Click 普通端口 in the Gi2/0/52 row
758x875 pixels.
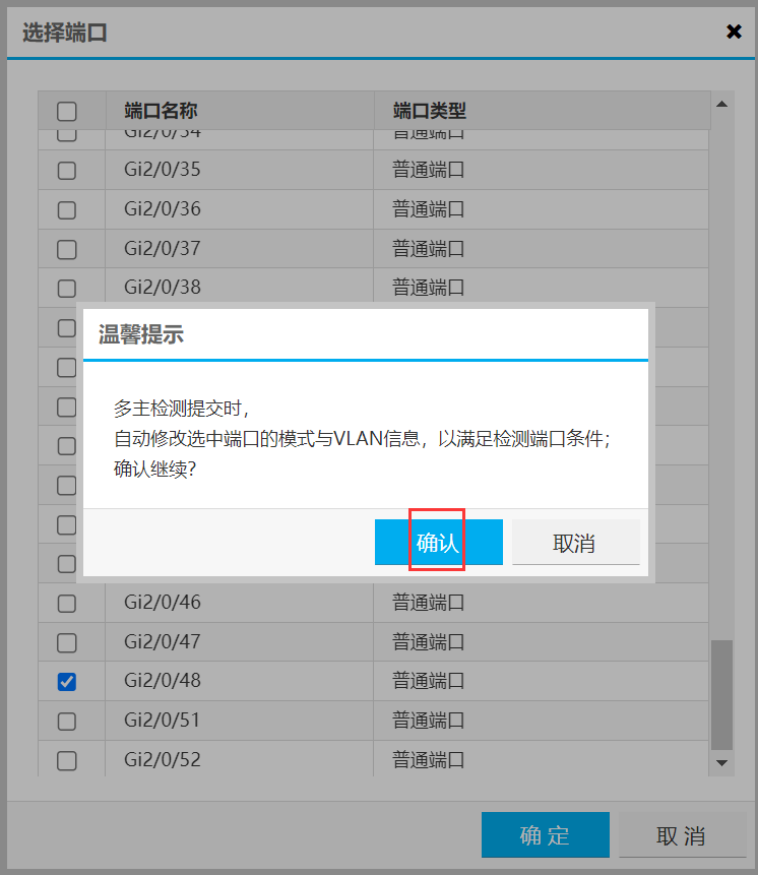coord(428,760)
